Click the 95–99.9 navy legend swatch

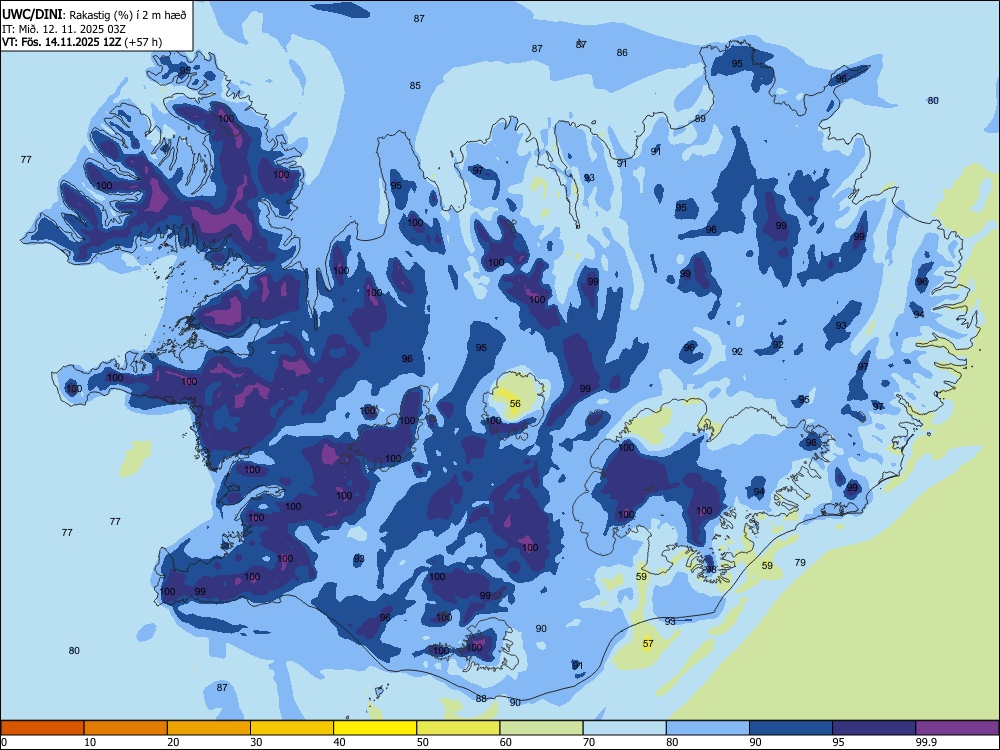(x=874, y=728)
